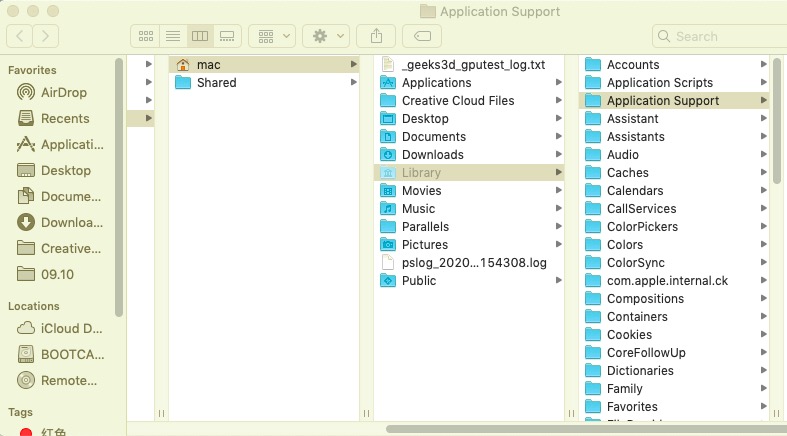The width and height of the screenshot is (787, 436).
Task: Open Documents in the sidebar Favorites
Action: click(60, 196)
